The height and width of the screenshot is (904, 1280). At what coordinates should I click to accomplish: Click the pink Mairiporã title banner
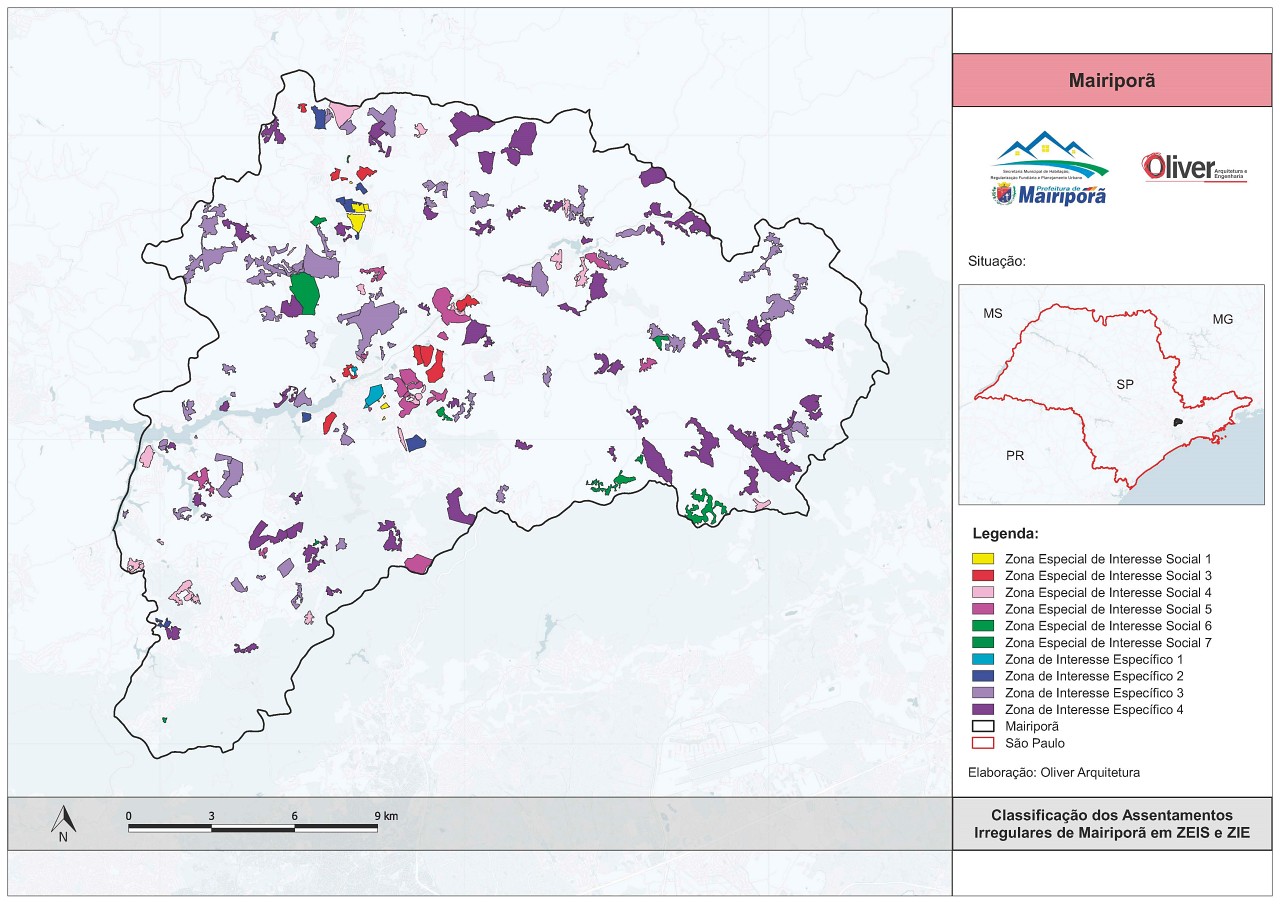[1112, 81]
